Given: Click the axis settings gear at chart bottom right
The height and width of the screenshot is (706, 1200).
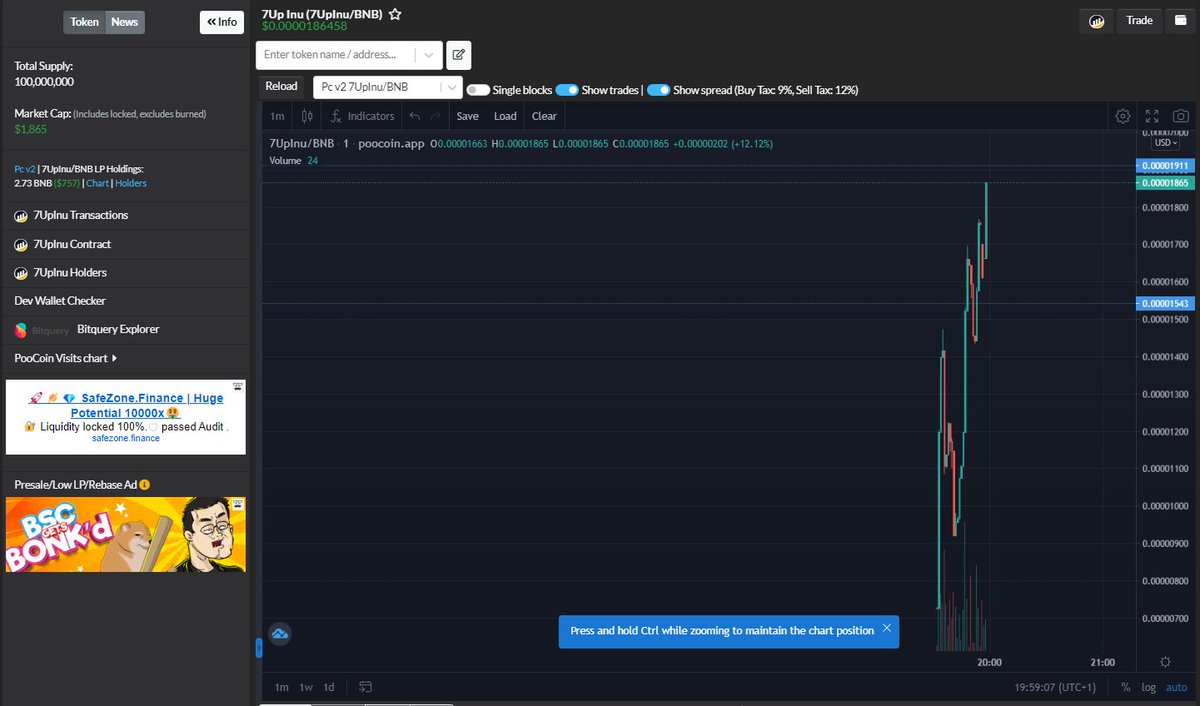Looking at the screenshot, I should click(1165, 661).
